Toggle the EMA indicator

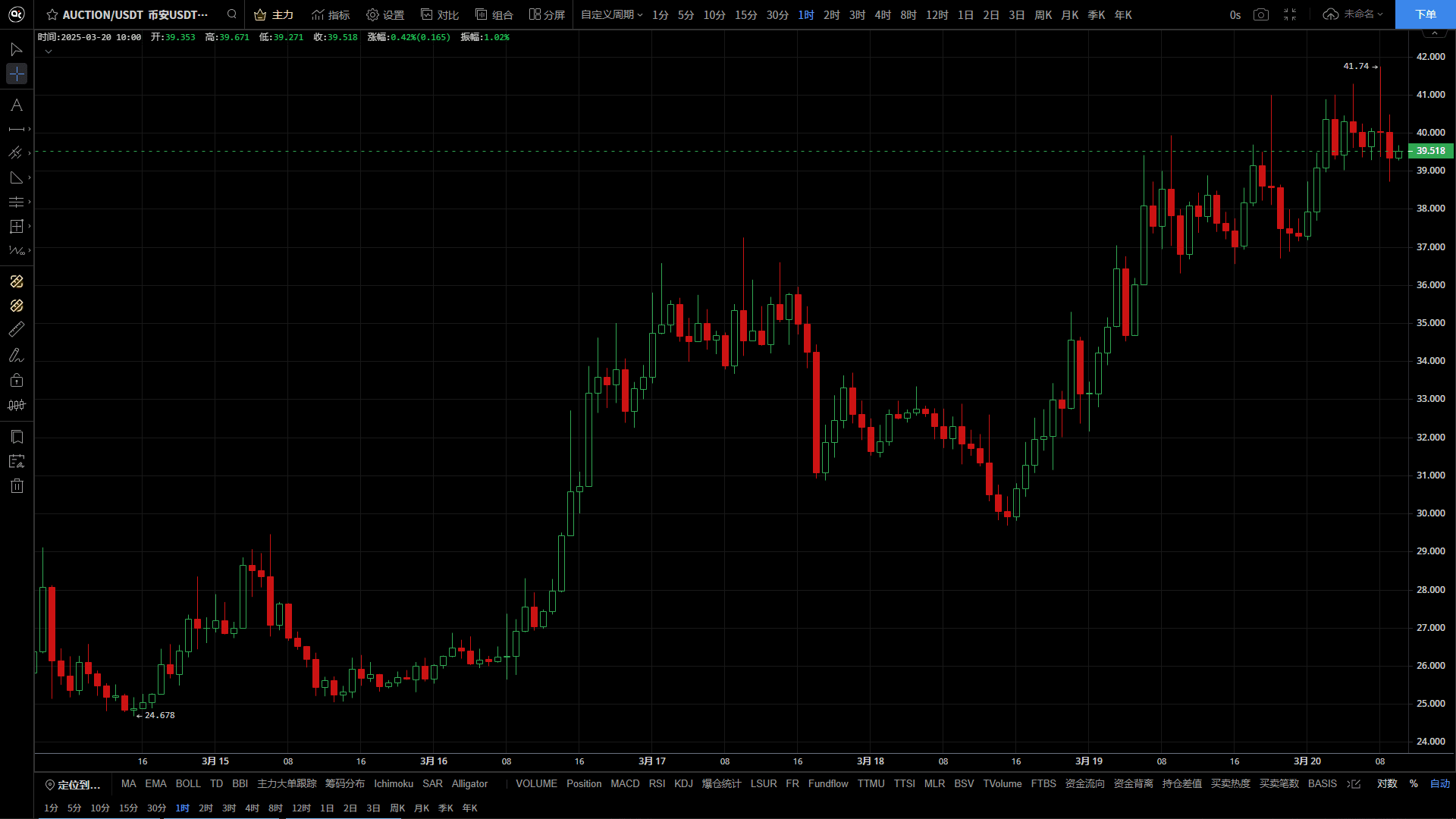pyautogui.click(x=155, y=783)
